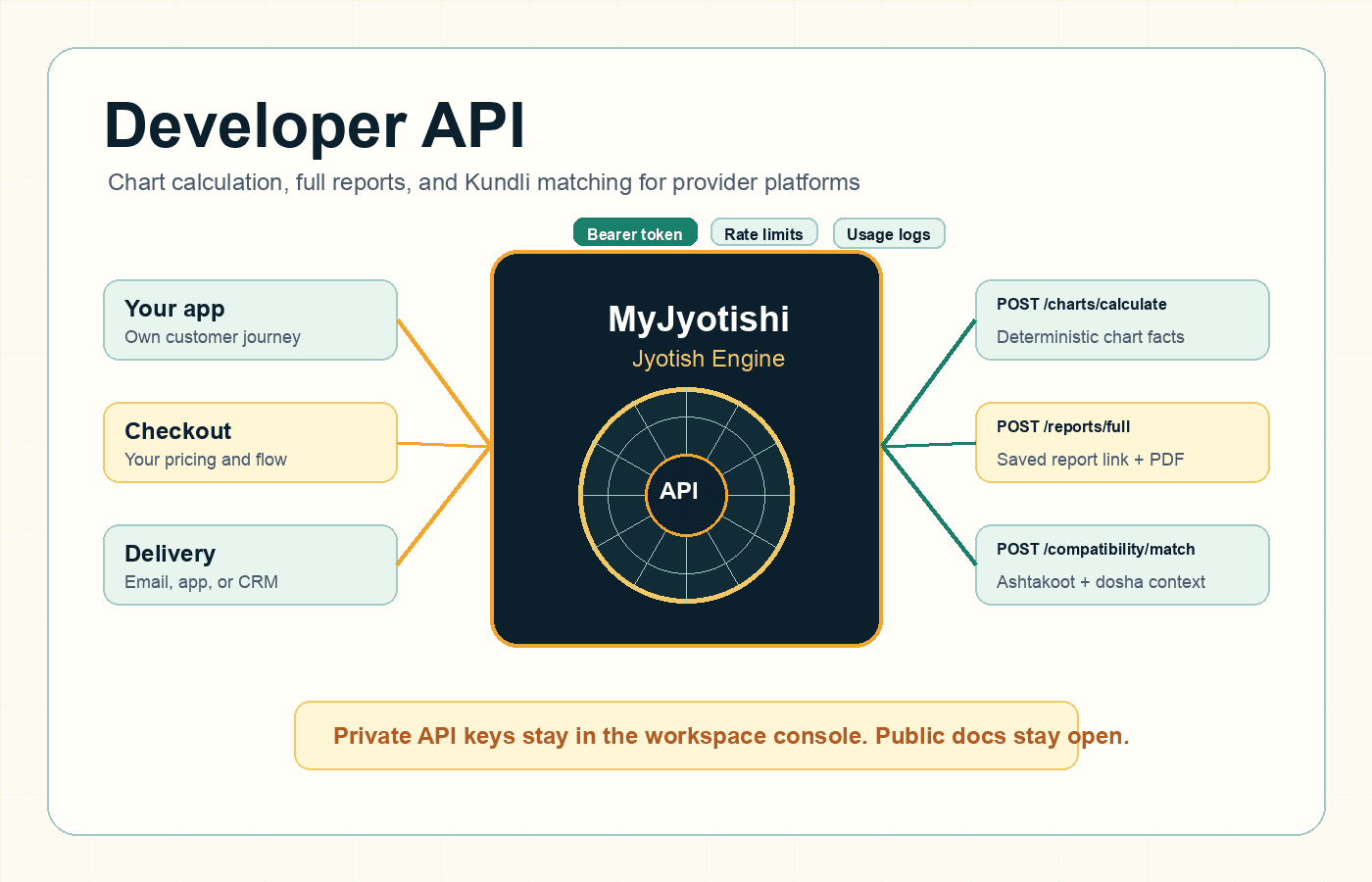1372x882 pixels.
Task: Click the POST /charts/calculate endpoint card
Action: pyautogui.click(x=1122, y=320)
